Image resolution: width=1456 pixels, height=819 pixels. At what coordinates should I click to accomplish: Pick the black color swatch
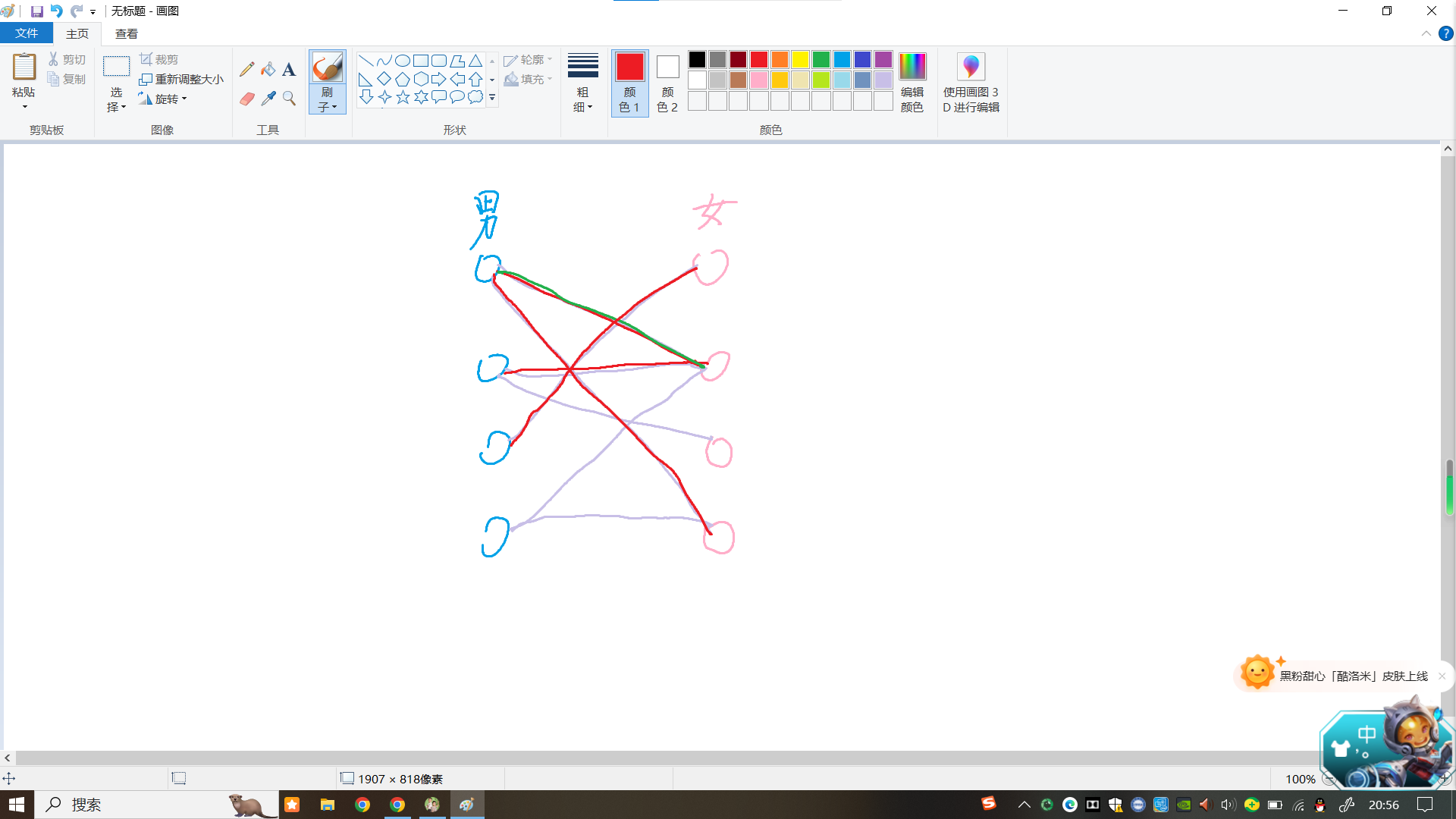(697, 59)
